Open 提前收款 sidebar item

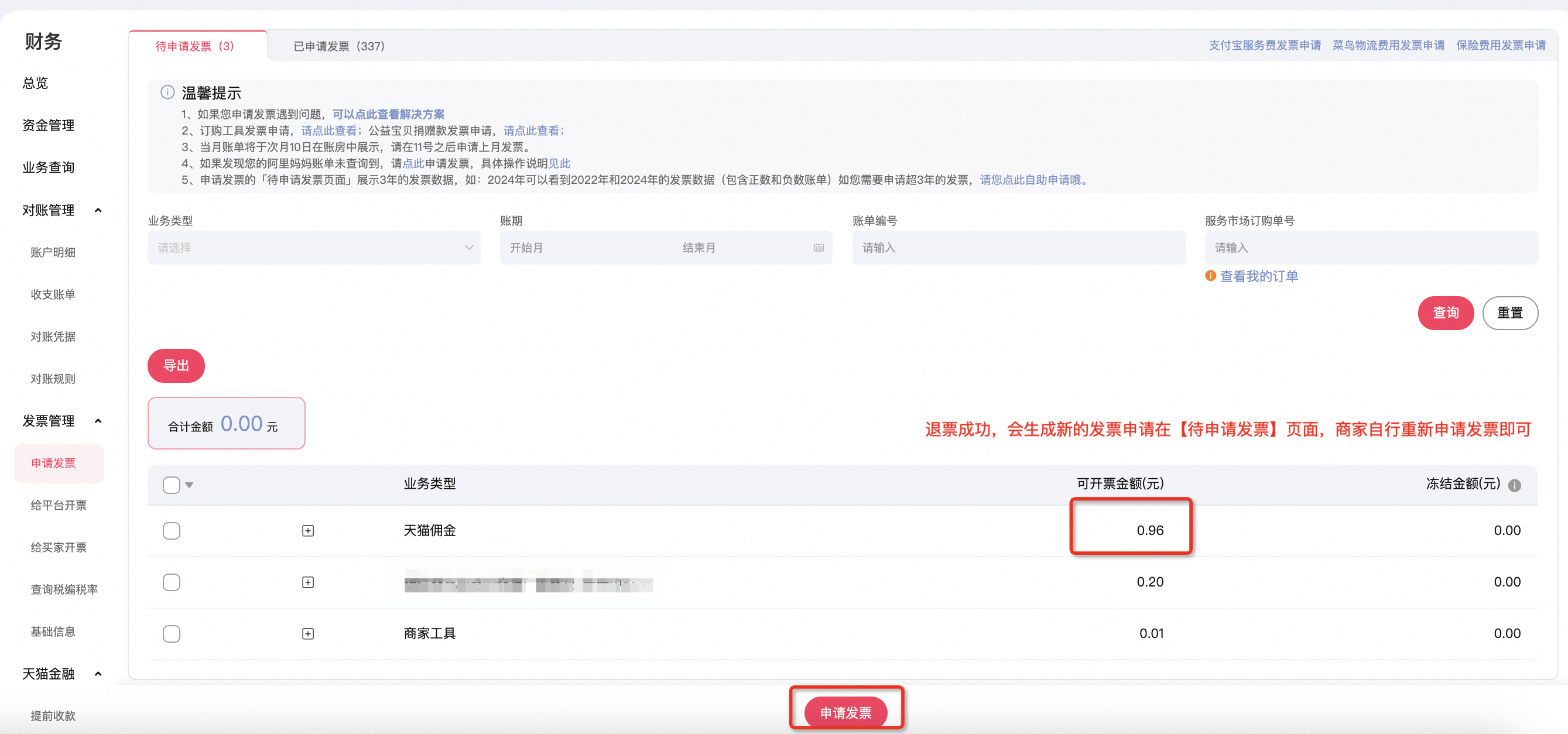point(53,716)
